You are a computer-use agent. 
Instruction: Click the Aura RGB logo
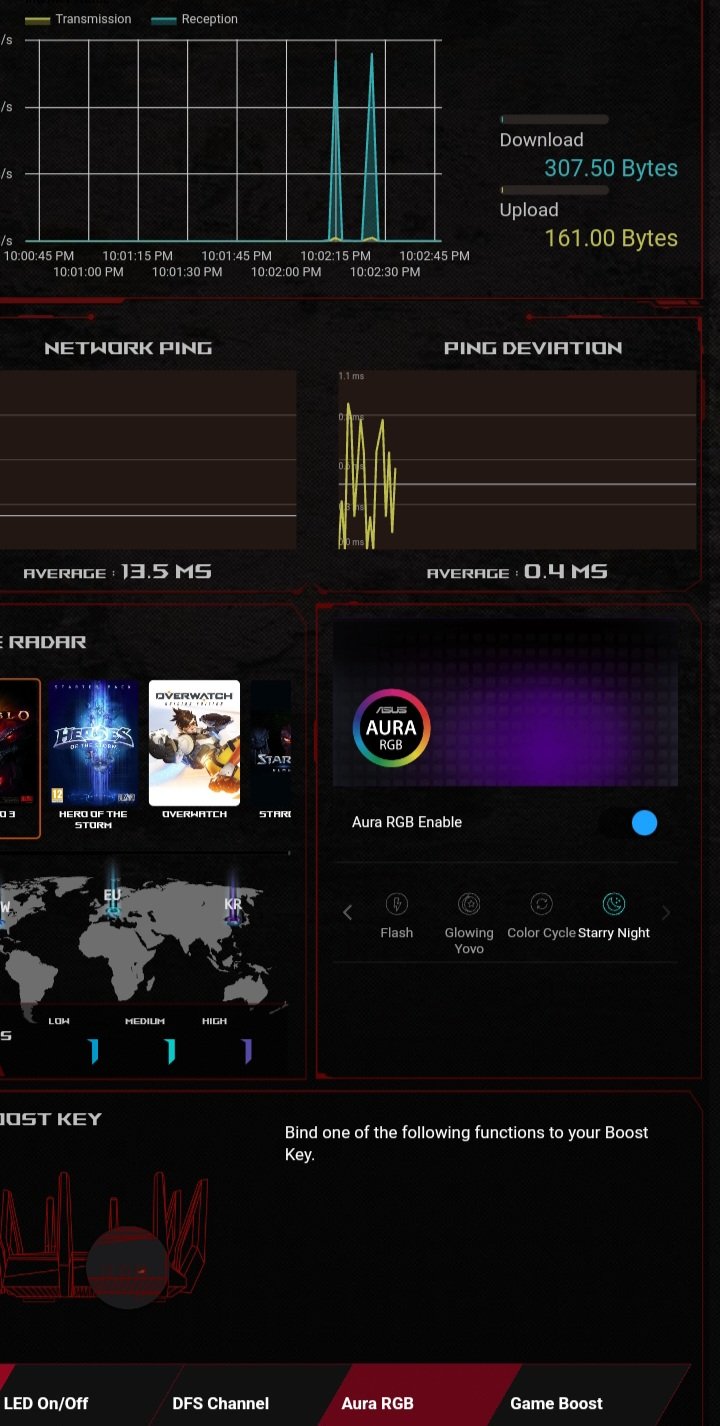(x=391, y=727)
